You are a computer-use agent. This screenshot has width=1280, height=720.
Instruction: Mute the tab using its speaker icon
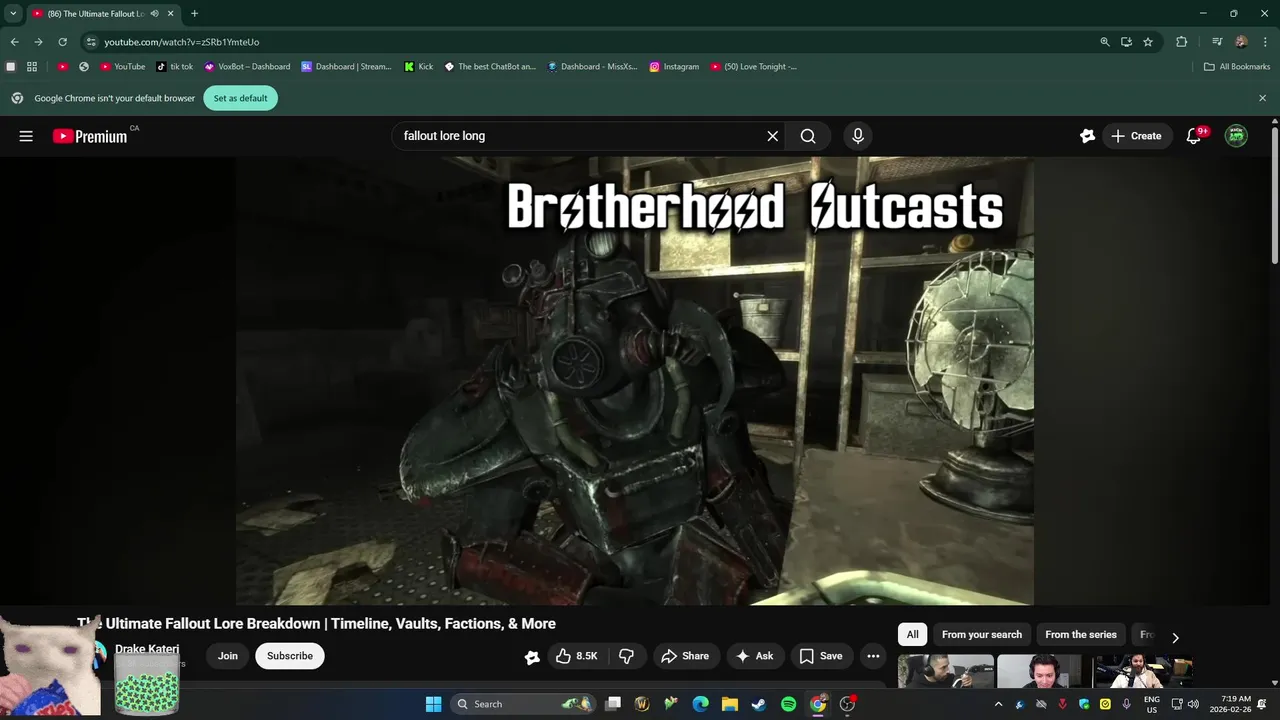point(155,13)
